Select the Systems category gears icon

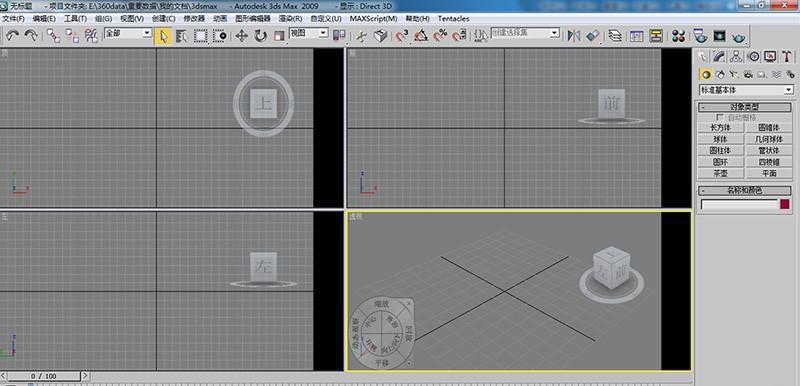(790, 74)
